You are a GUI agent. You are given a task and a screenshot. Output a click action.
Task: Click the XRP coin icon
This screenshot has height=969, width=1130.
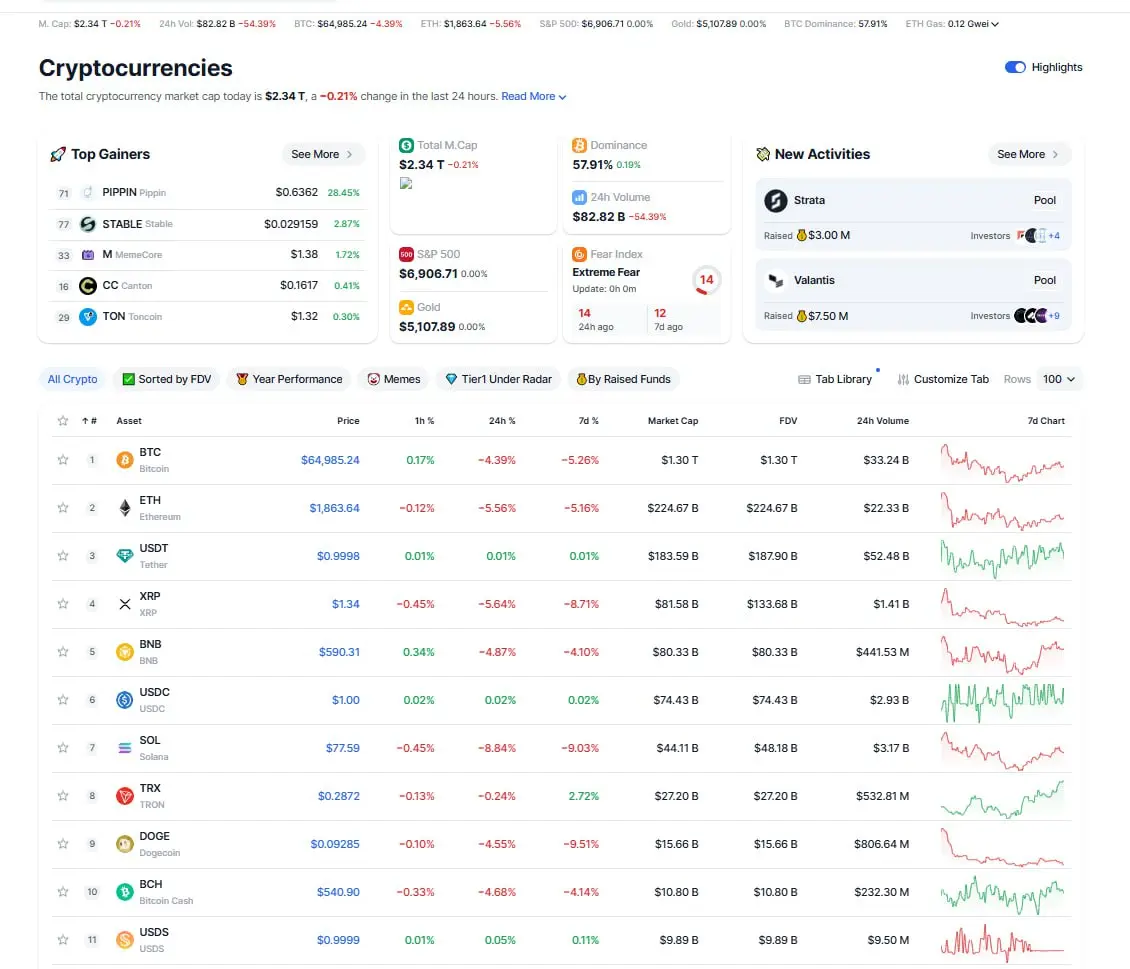(125, 604)
